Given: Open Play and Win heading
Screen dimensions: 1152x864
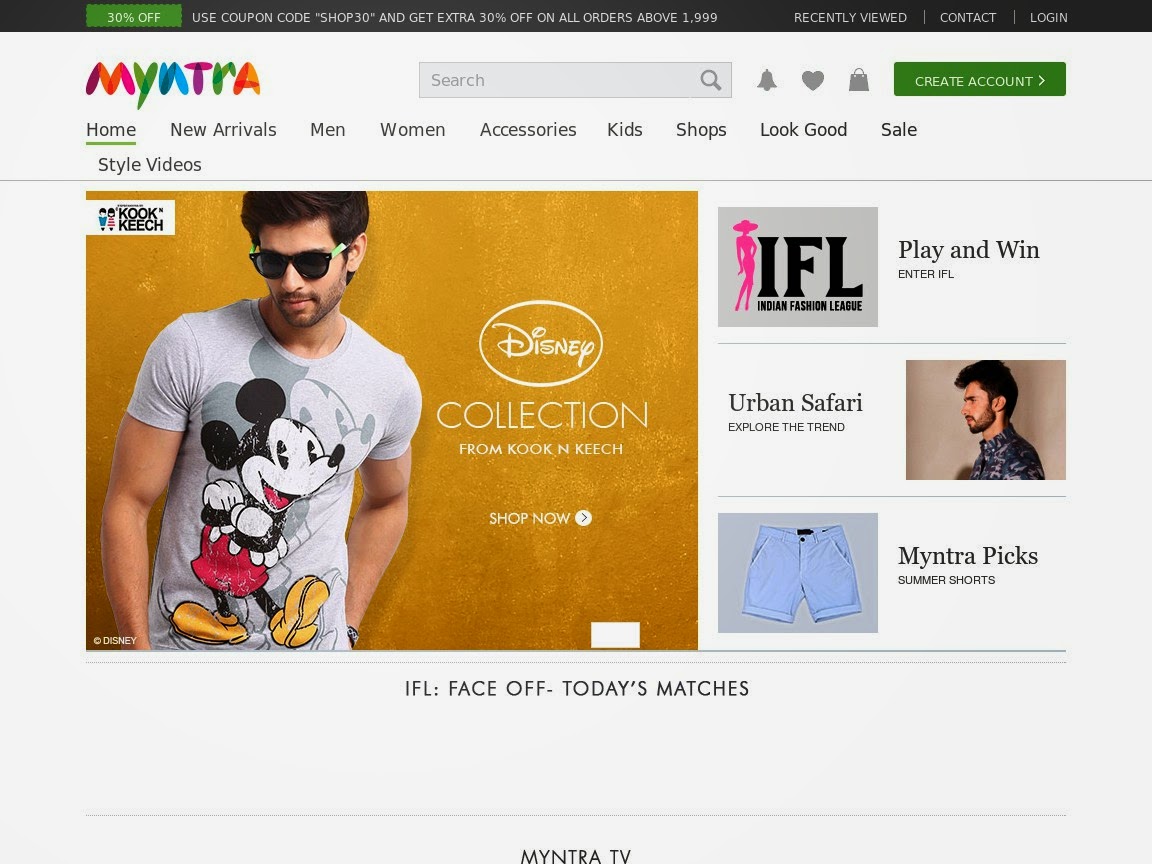Looking at the screenshot, I should (x=968, y=250).
